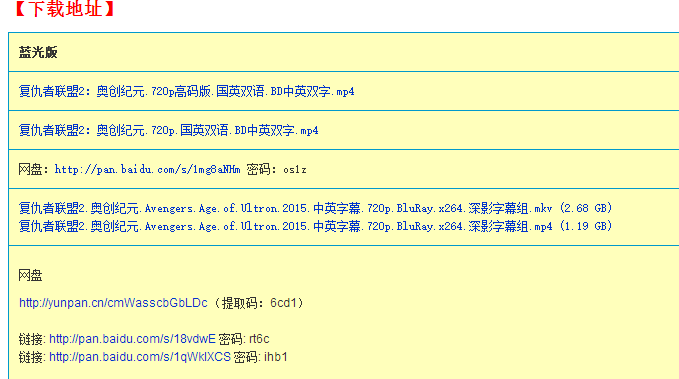Click the password text os1z
The width and height of the screenshot is (679, 379).
295,170
